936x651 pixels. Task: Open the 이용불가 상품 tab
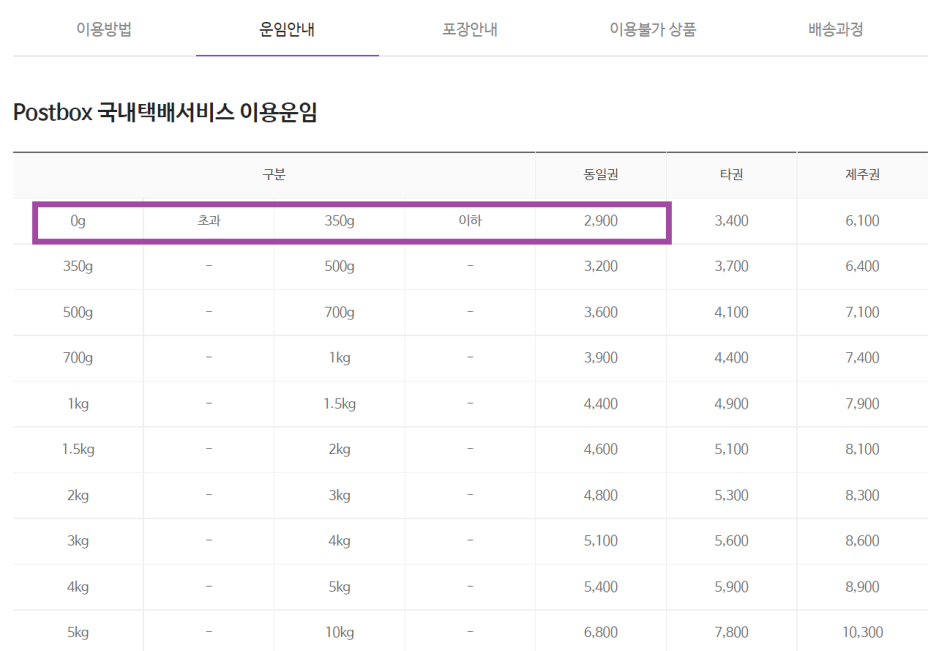[x=653, y=29]
